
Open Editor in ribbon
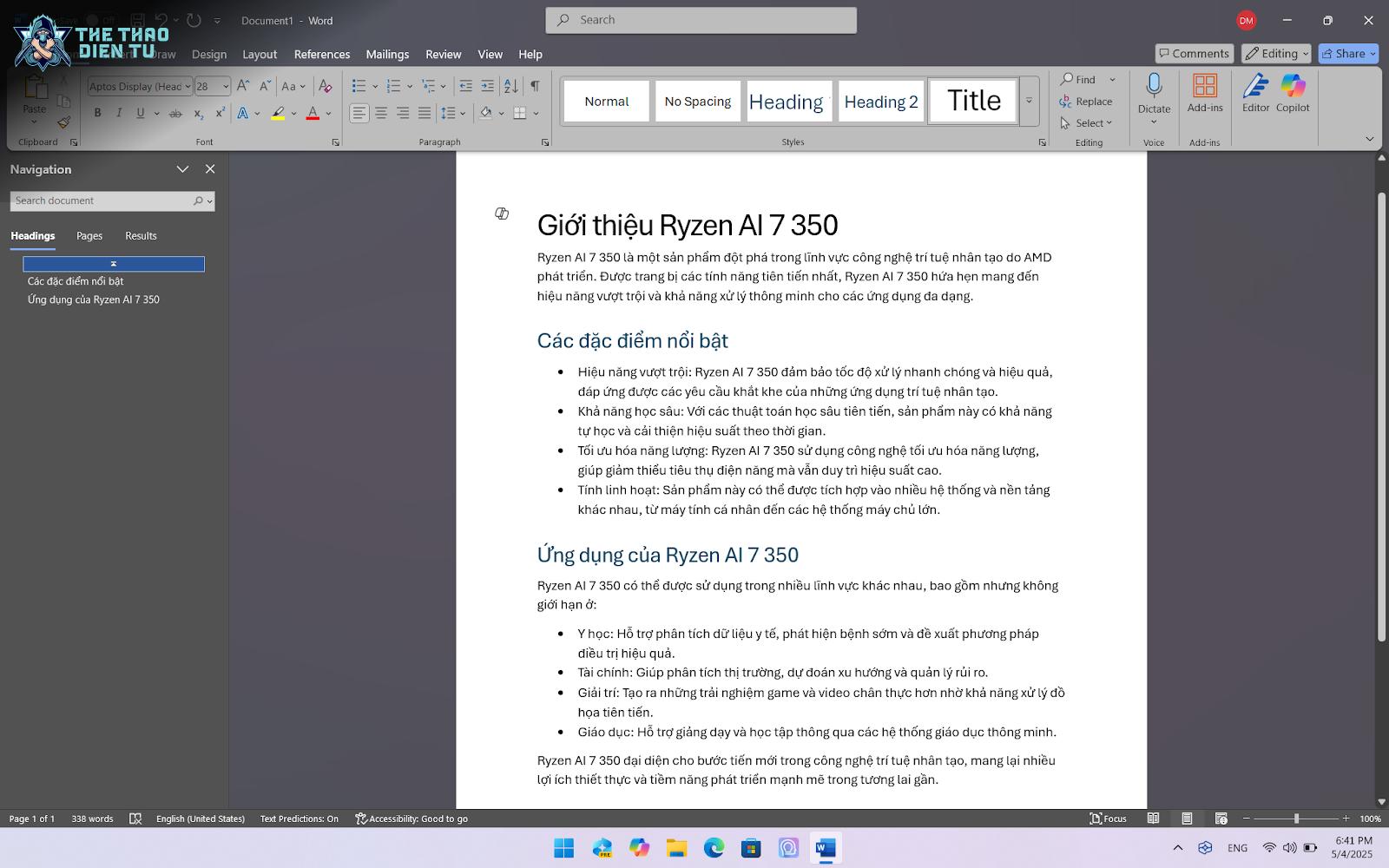(x=1255, y=93)
